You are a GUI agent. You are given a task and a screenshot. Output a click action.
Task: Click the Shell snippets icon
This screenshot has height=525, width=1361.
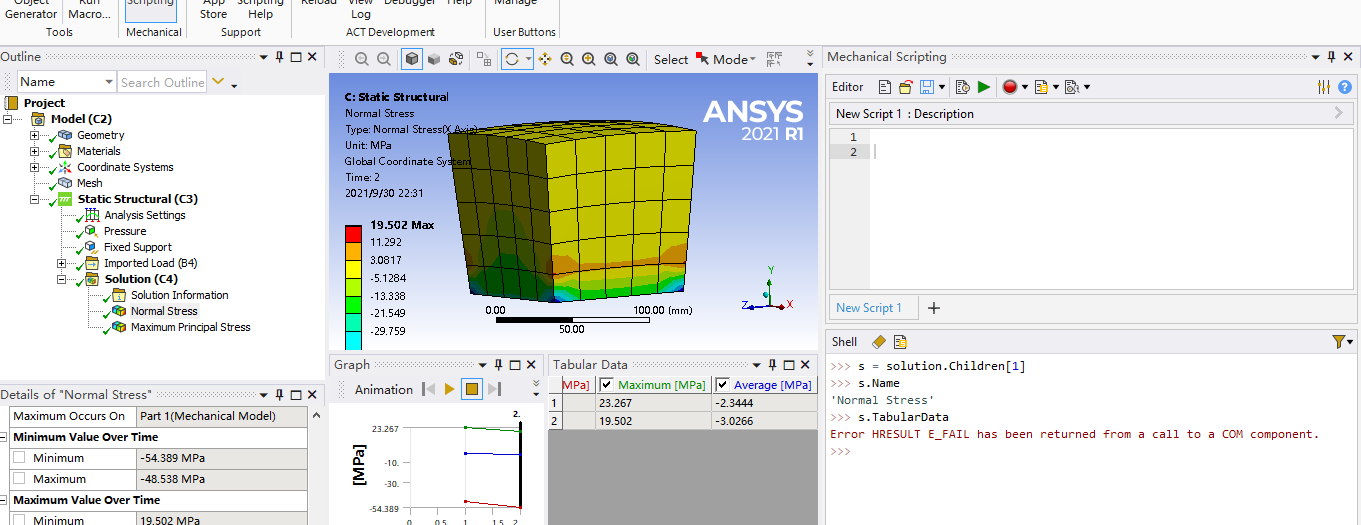click(x=900, y=342)
